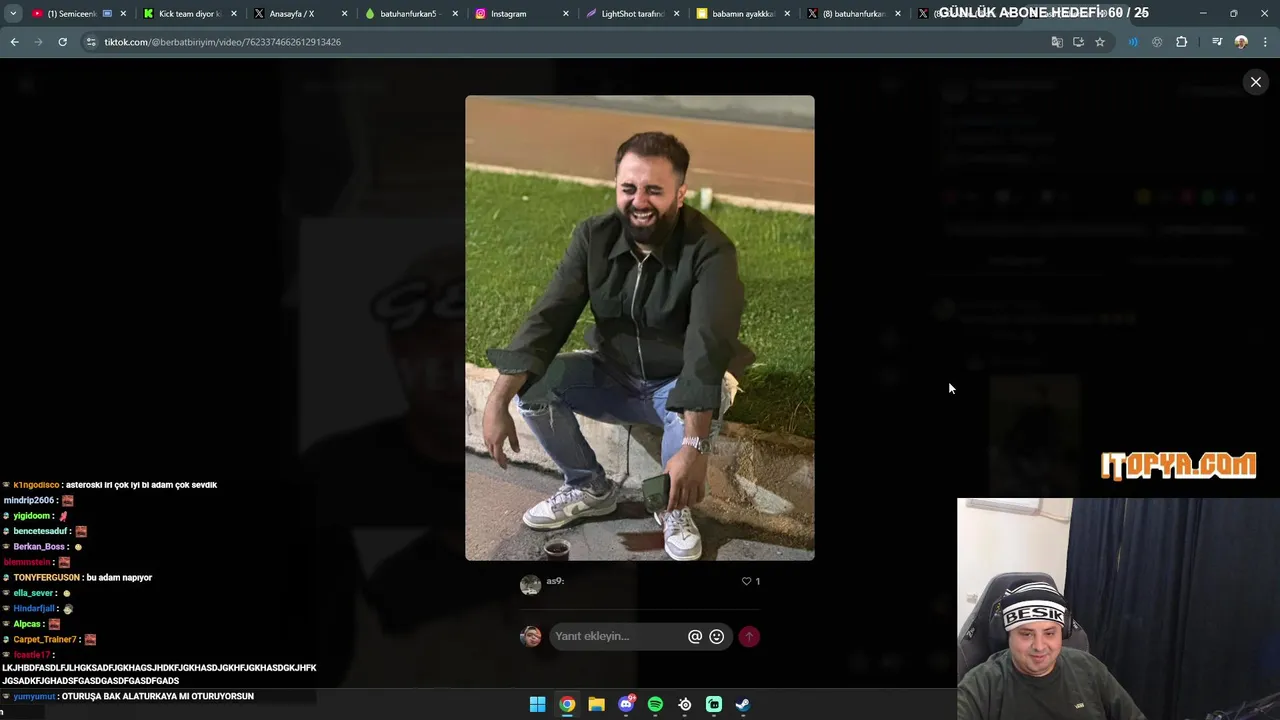Close the TikTok image viewer overlay
Viewport: 1280px width, 720px height.
pos(1256,82)
